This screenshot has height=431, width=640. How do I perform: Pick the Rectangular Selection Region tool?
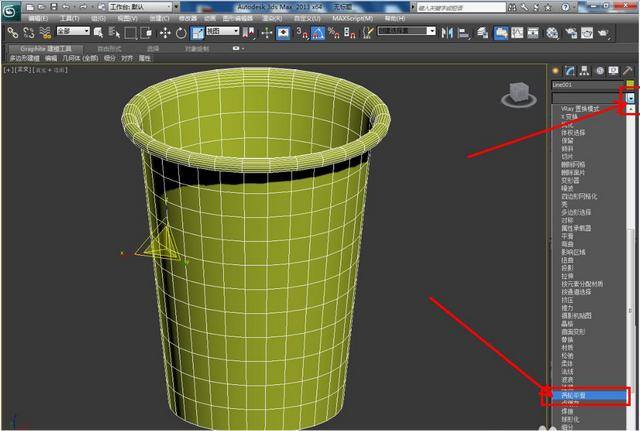tap(130, 33)
